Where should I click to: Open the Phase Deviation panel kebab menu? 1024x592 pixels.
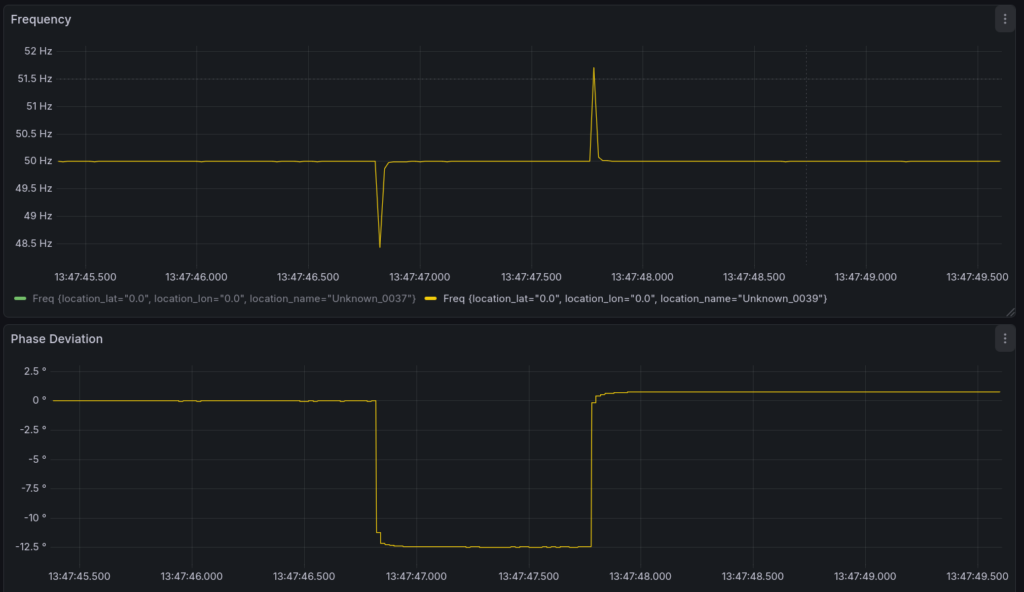(1004, 339)
